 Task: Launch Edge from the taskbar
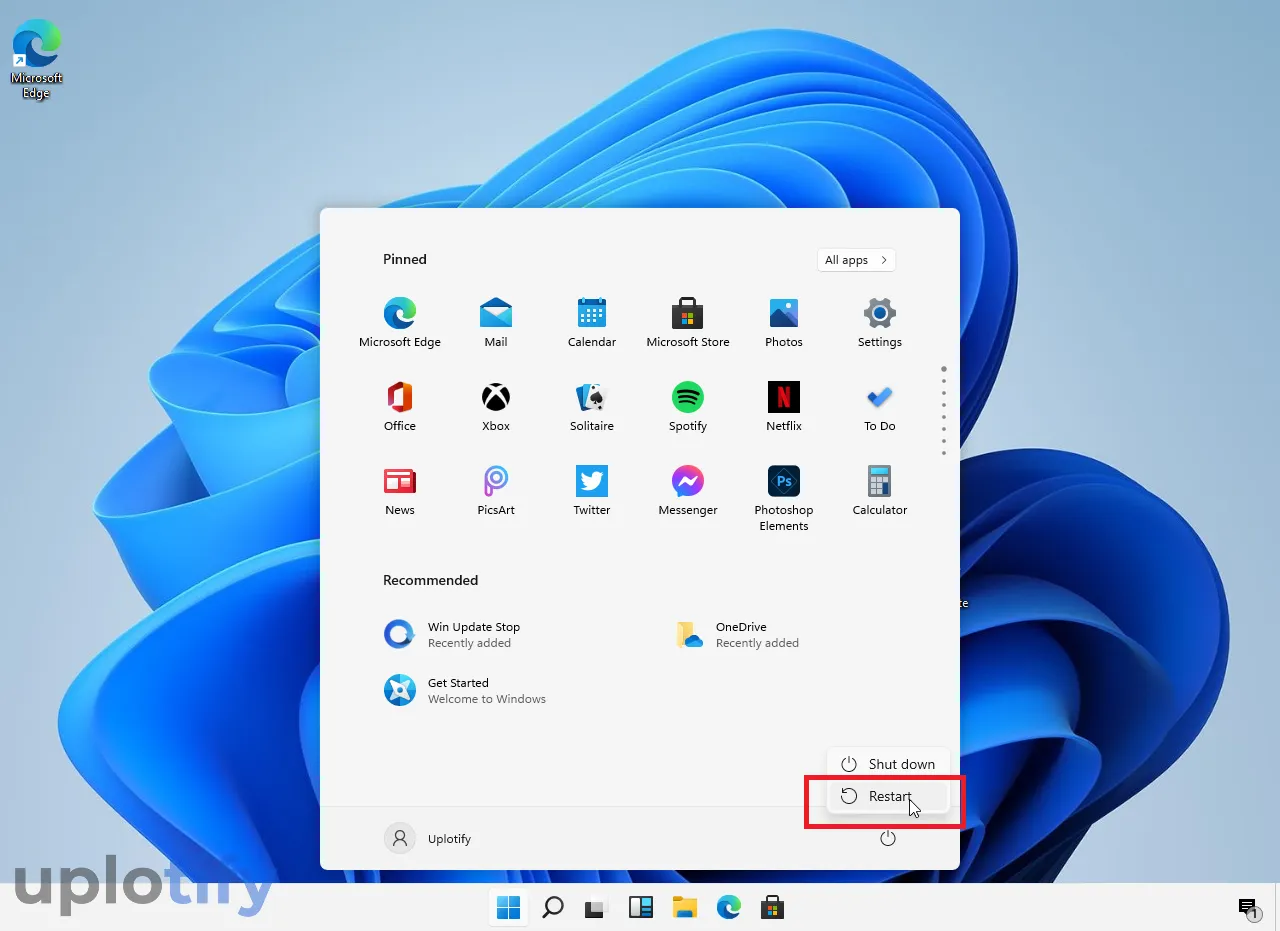[x=729, y=908]
